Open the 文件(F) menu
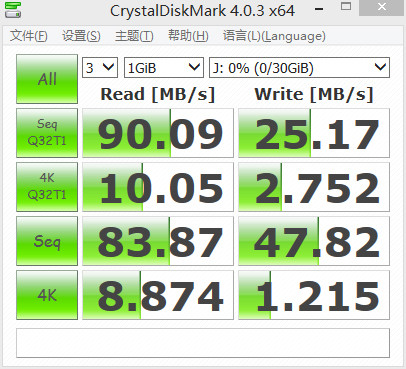This screenshot has height=369, width=406. click(x=29, y=36)
